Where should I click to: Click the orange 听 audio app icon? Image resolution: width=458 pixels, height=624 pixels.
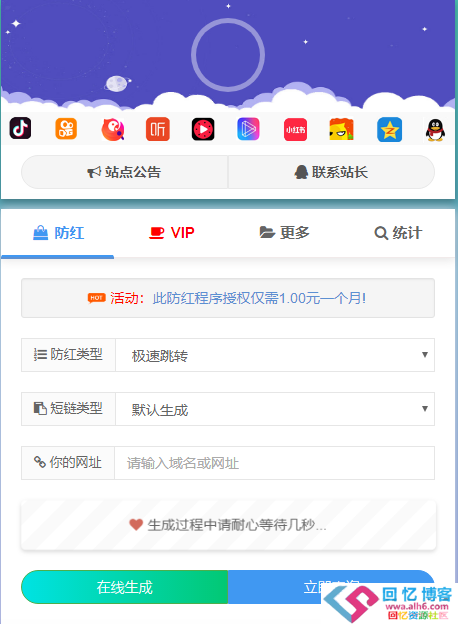point(158,129)
